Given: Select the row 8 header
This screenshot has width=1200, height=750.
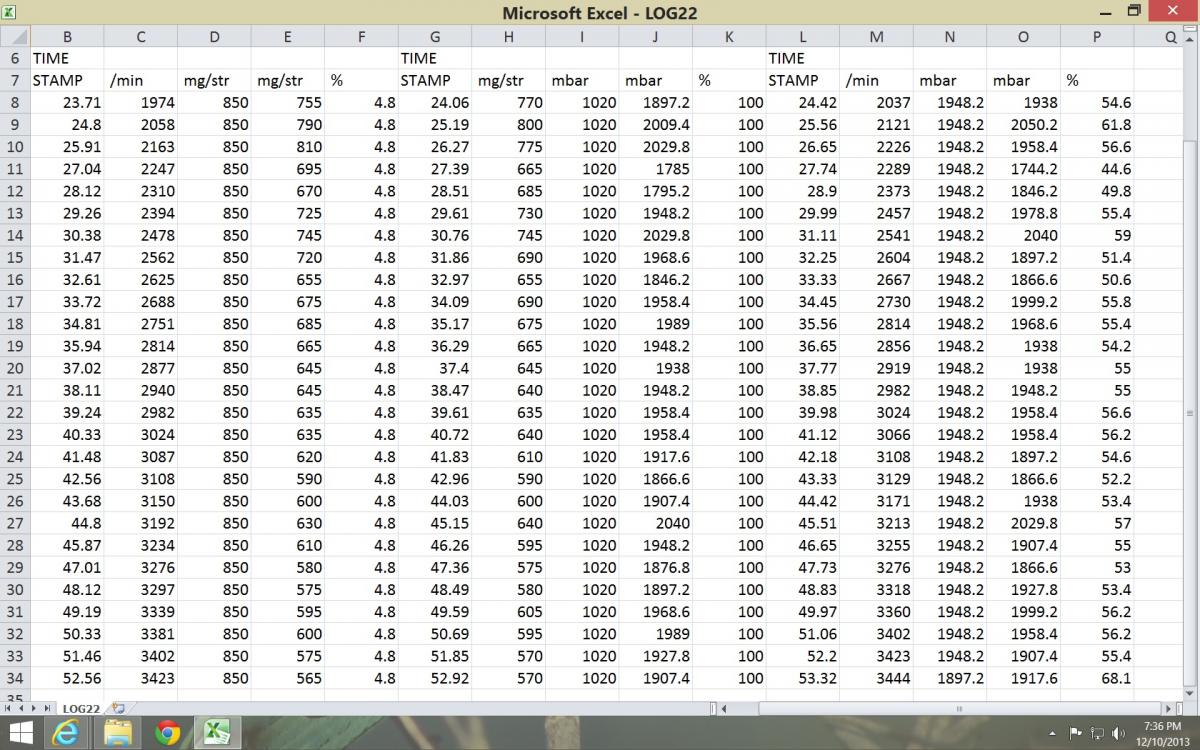Looking at the screenshot, I should pos(15,102).
